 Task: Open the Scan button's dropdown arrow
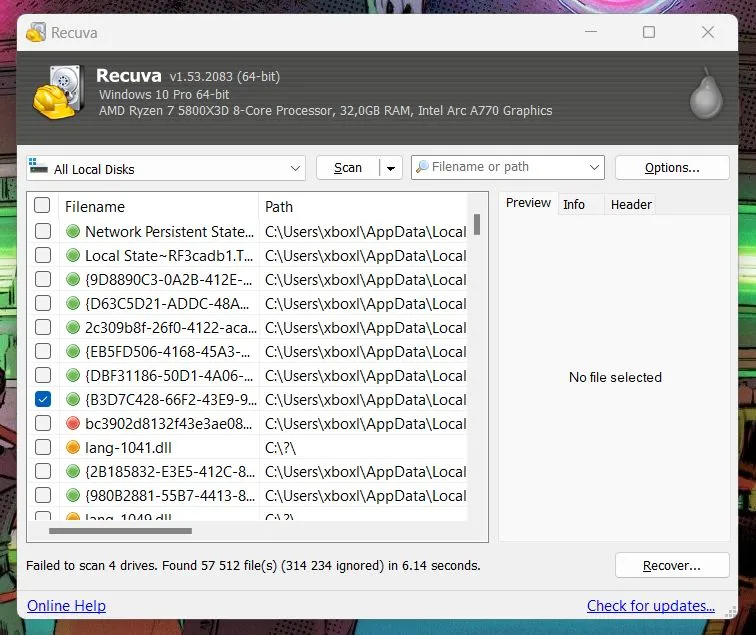391,168
